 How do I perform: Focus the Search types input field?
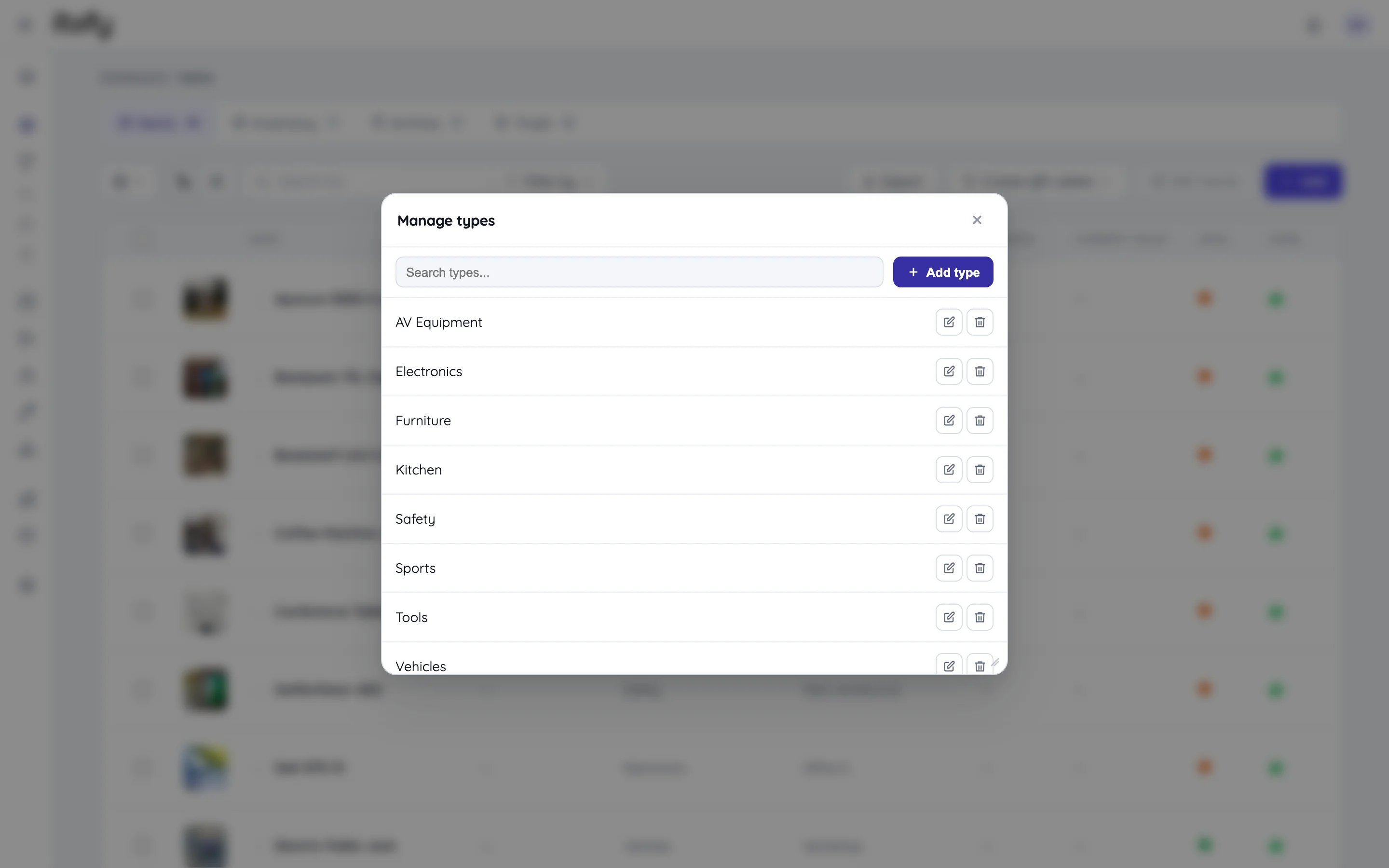coord(639,272)
